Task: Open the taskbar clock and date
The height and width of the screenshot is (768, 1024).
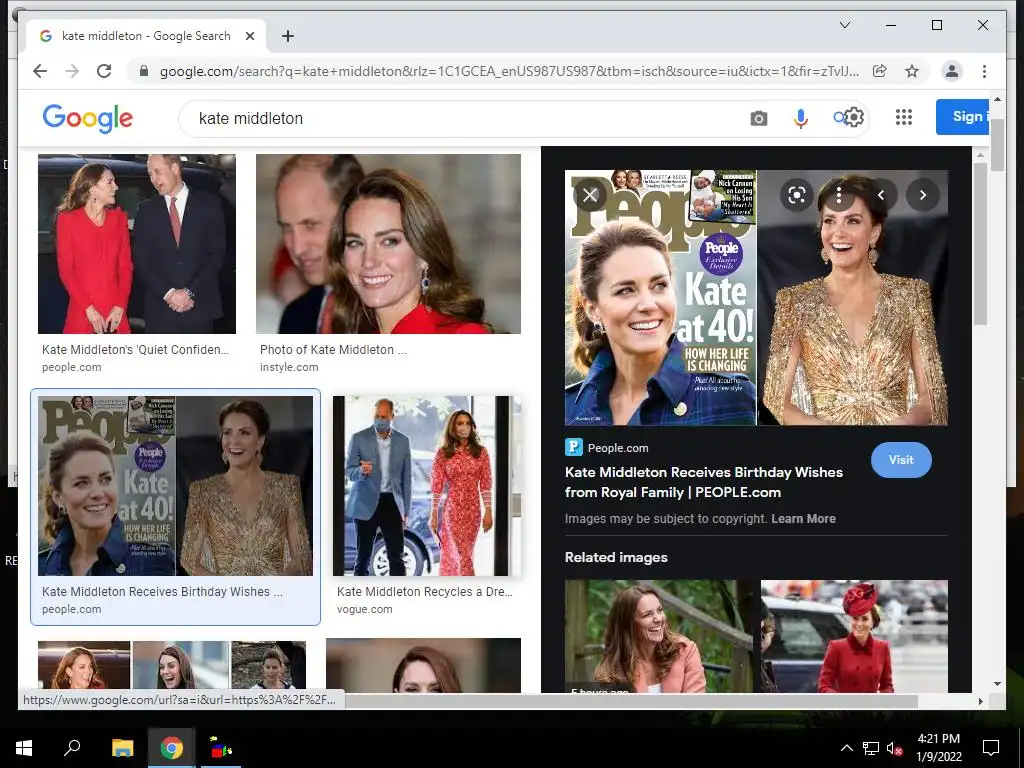Action: click(938, 748)
